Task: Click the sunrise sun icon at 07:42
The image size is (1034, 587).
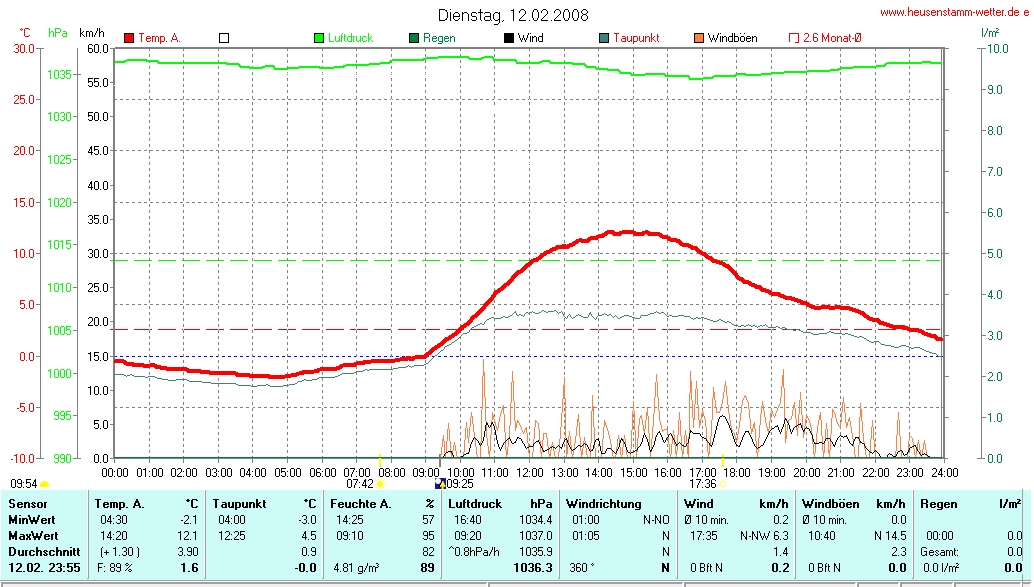Action: click(x=380, y=484)
